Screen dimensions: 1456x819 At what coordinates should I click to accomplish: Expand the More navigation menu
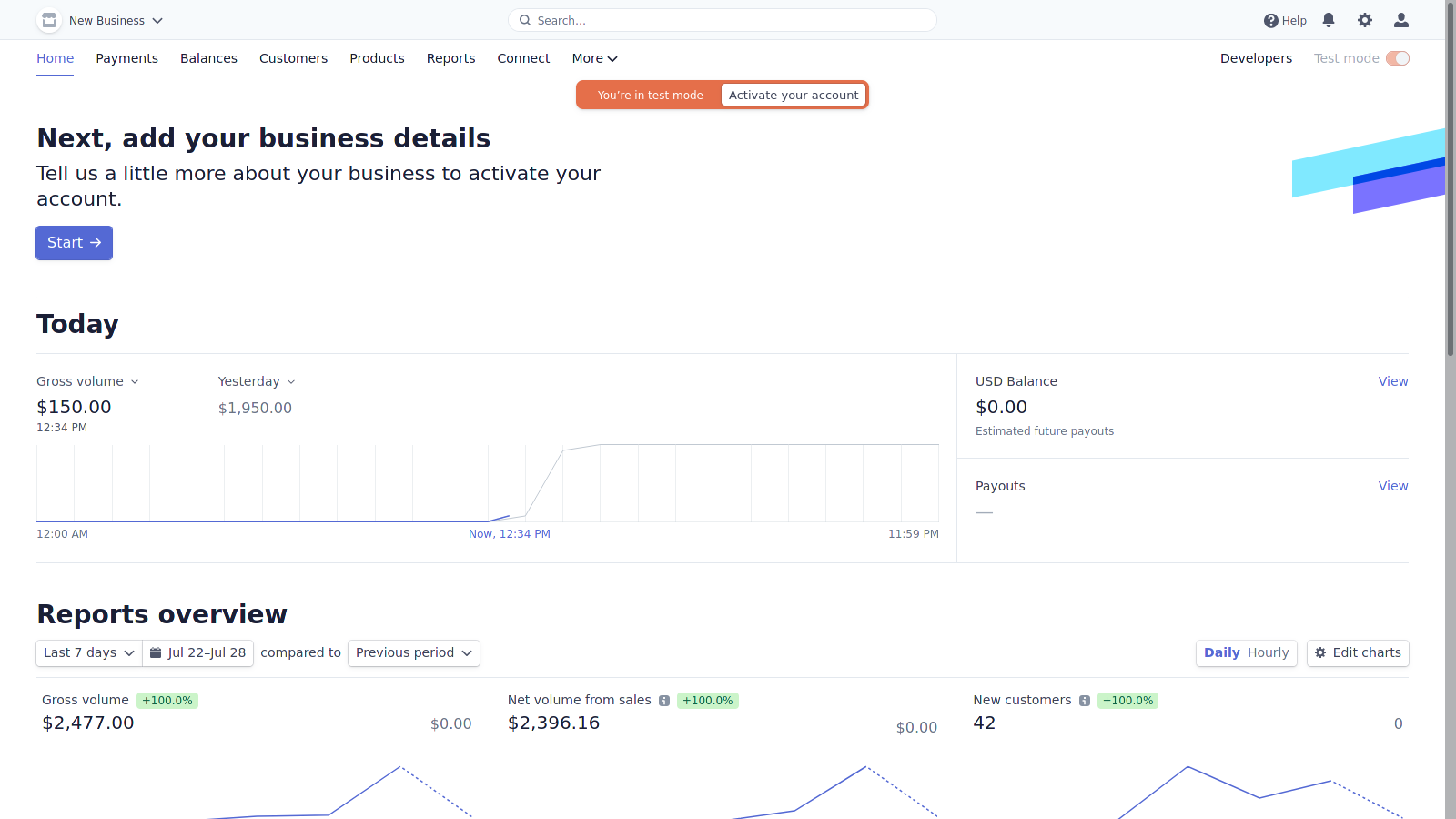tap(593, 57)
